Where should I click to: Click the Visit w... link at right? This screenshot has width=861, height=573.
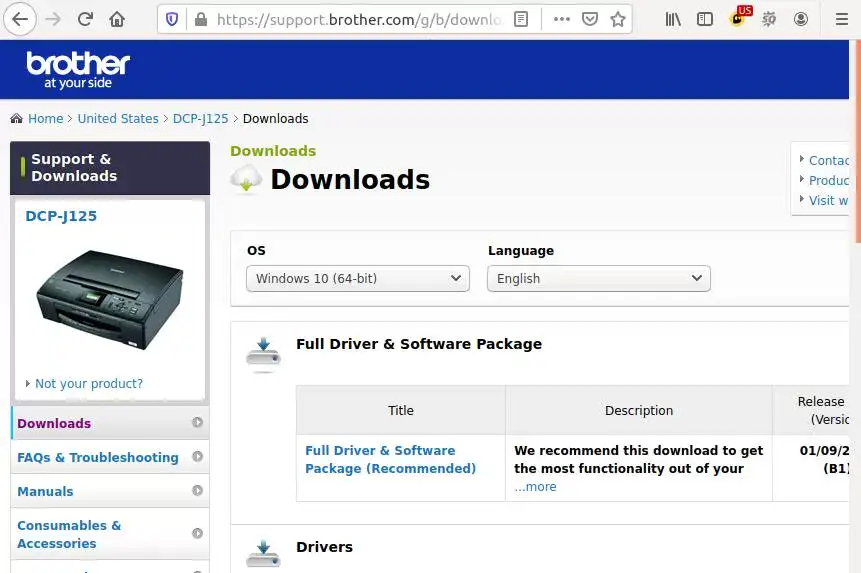[829, 200]
